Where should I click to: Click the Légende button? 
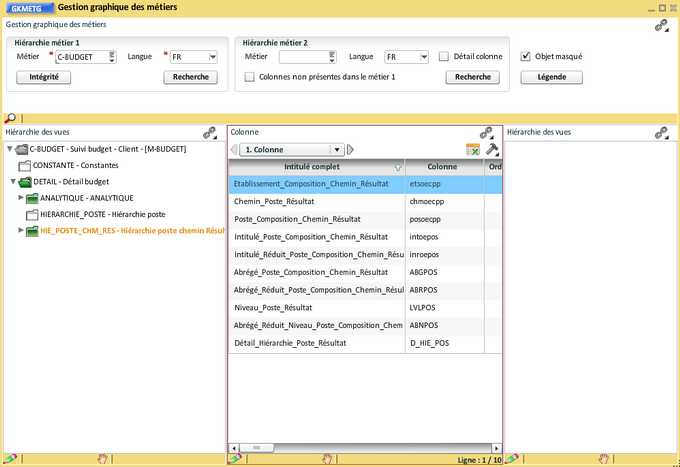point(551,77)
